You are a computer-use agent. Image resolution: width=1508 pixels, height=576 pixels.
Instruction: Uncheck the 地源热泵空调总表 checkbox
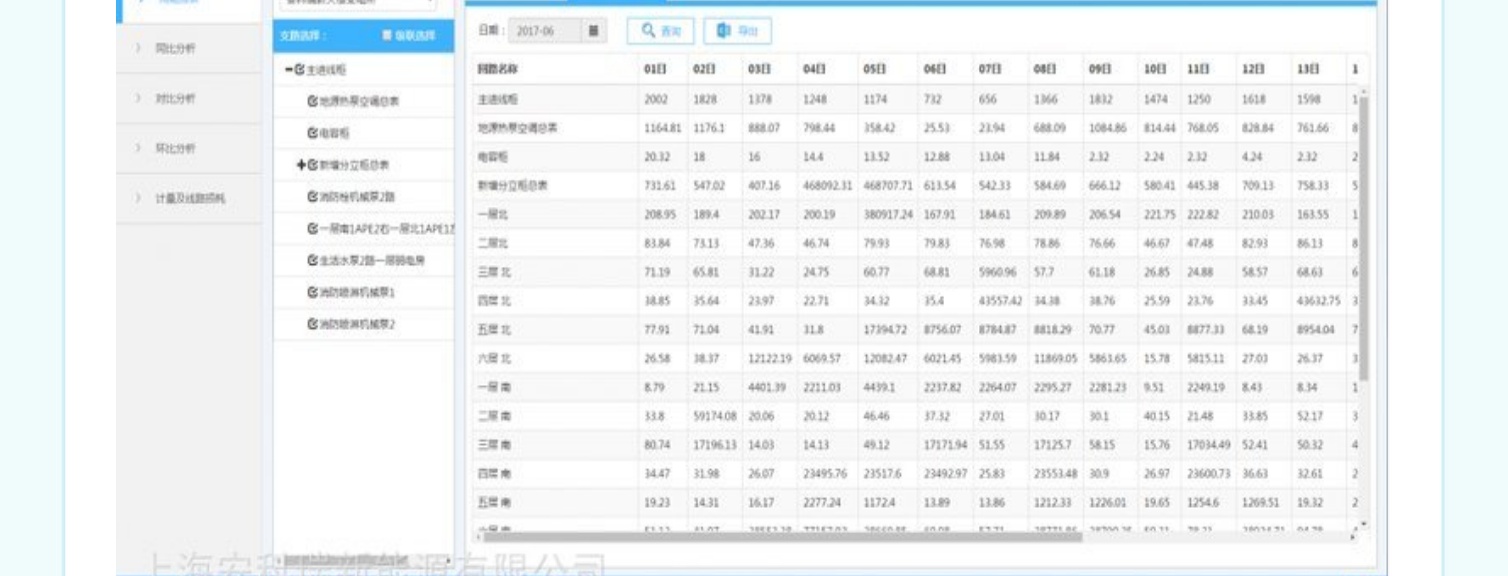point(313,101)
